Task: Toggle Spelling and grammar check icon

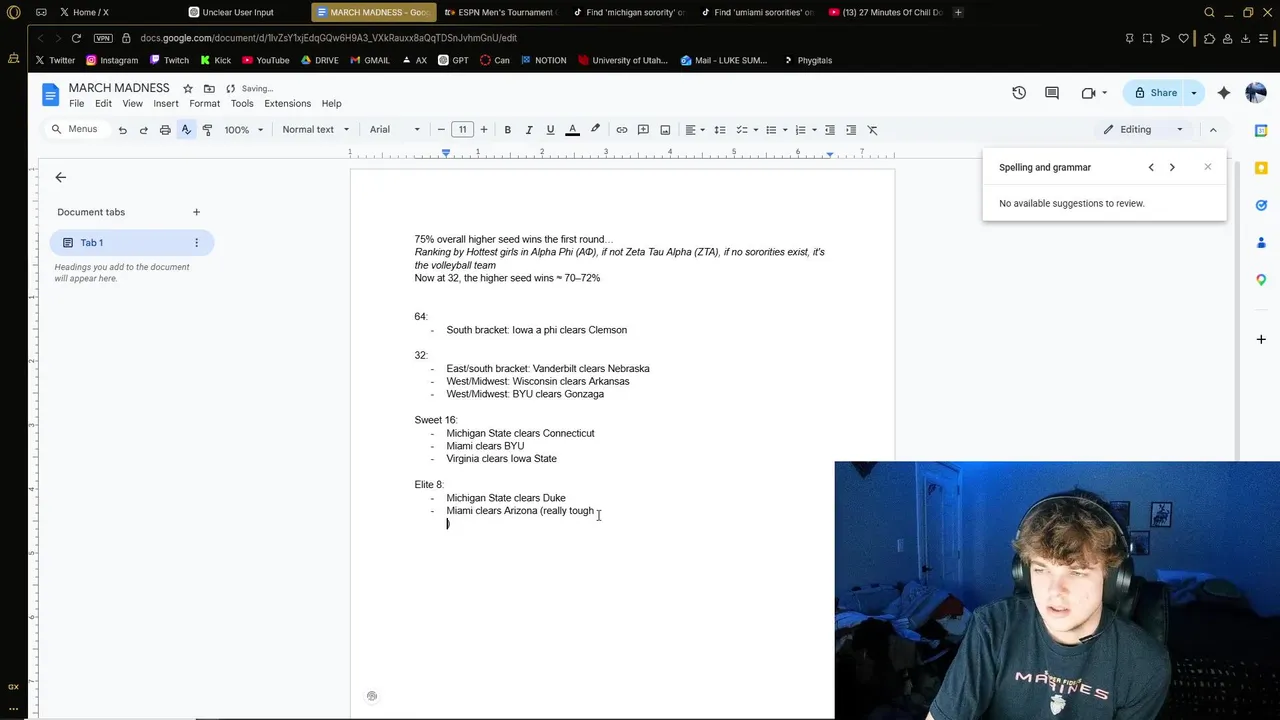Action: coord(186,130)
